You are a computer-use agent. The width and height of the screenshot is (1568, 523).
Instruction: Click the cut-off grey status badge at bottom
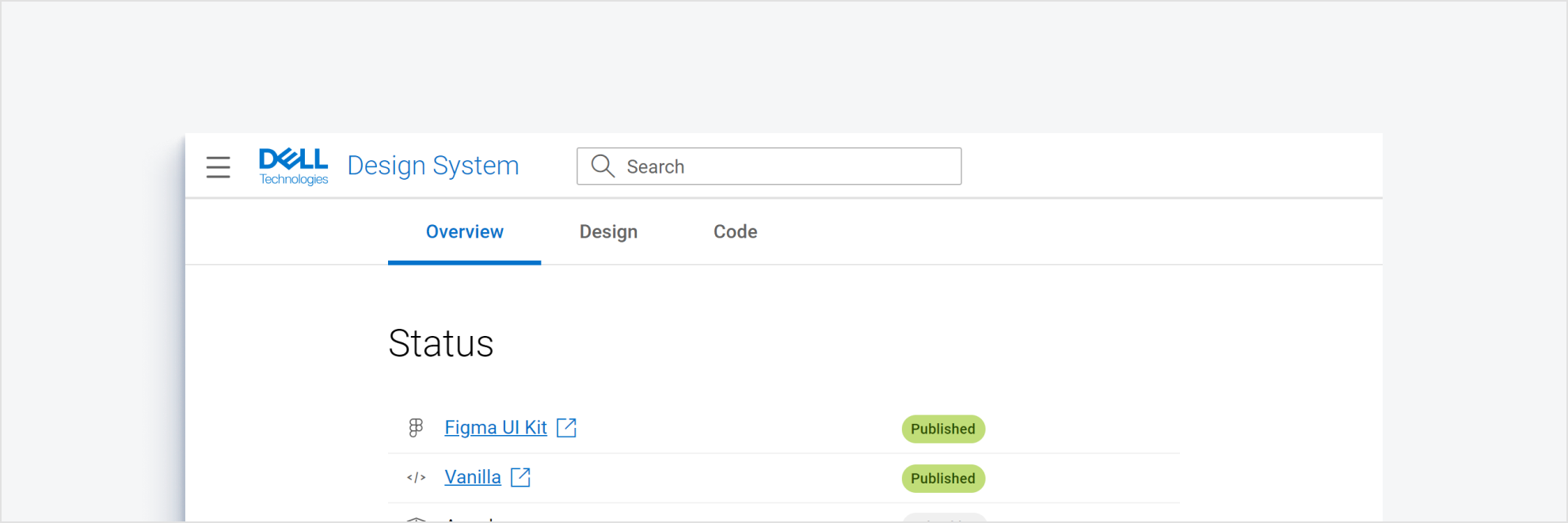pyautogui.click(x=944, y=518)
